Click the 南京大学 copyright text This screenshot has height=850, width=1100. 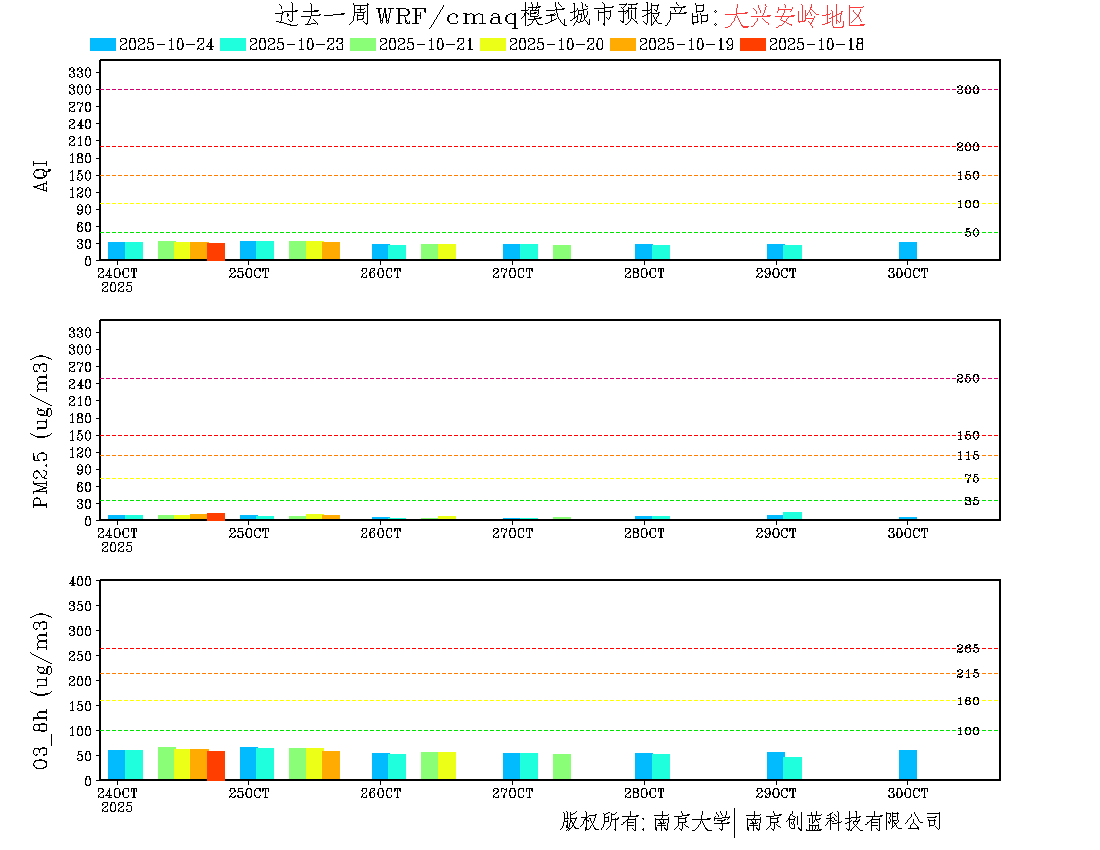tap(691, 822)
